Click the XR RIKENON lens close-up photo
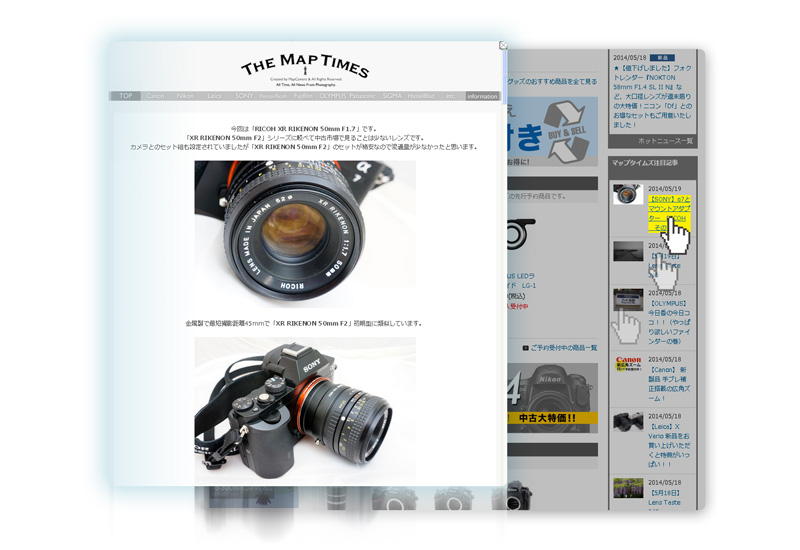 pos(305,234)
